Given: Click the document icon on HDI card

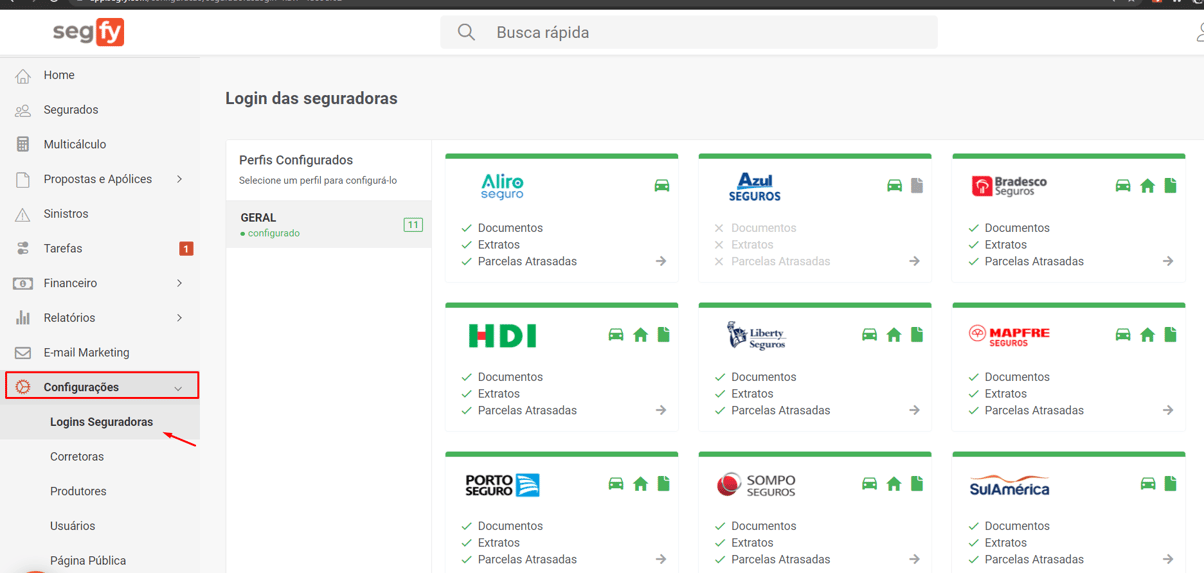Looking at the screenshot, I should tap(664, 335).
